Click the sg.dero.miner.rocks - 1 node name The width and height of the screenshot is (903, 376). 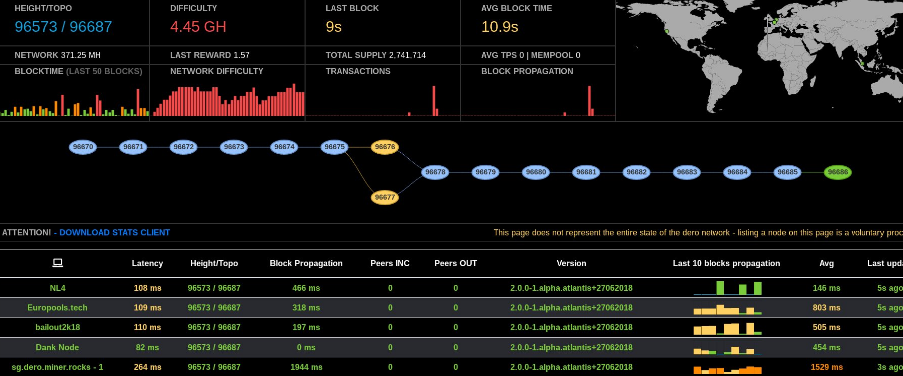57,367
